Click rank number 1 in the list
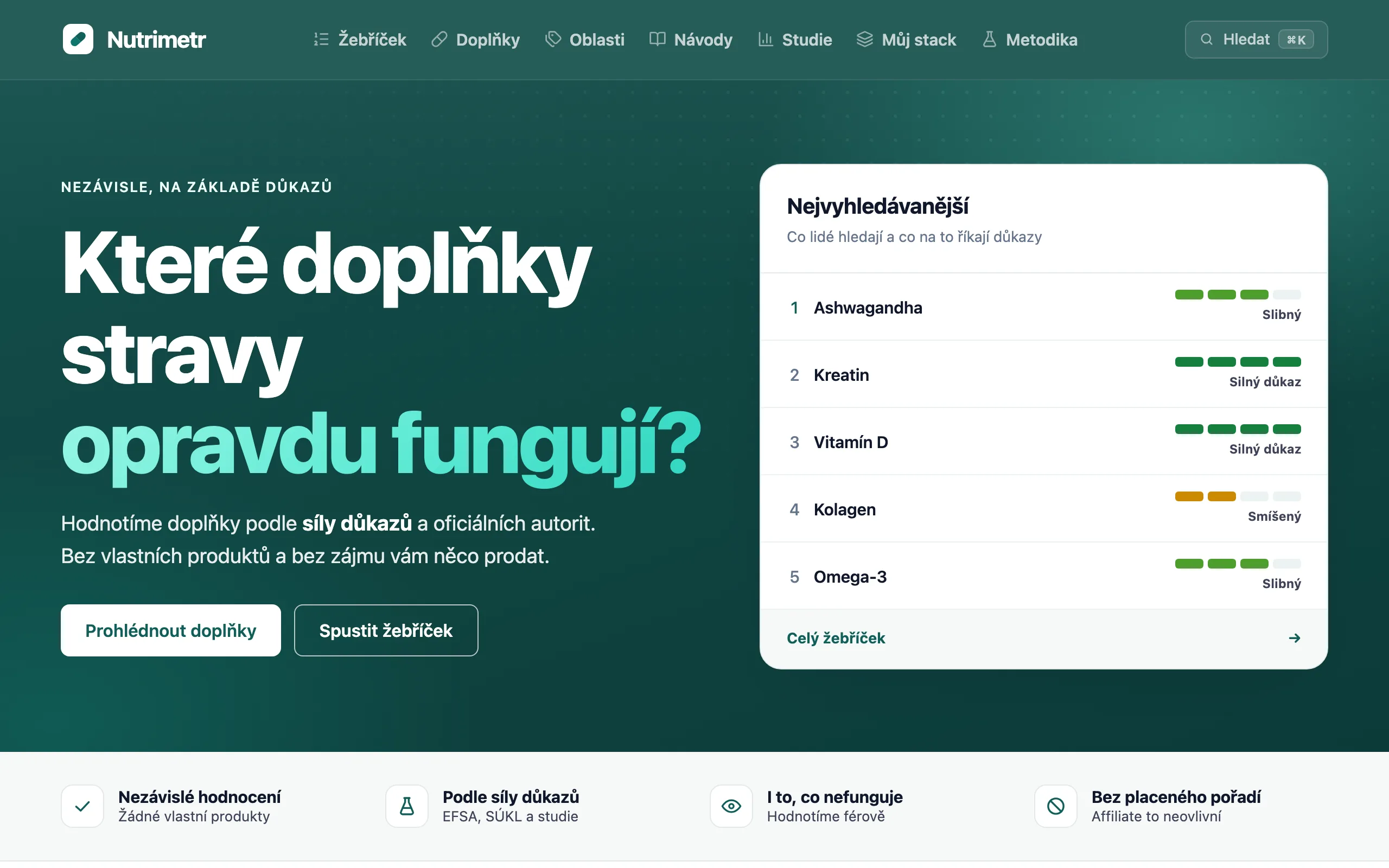The height and width of the screenshot is (868, 1389). [794, 308]
